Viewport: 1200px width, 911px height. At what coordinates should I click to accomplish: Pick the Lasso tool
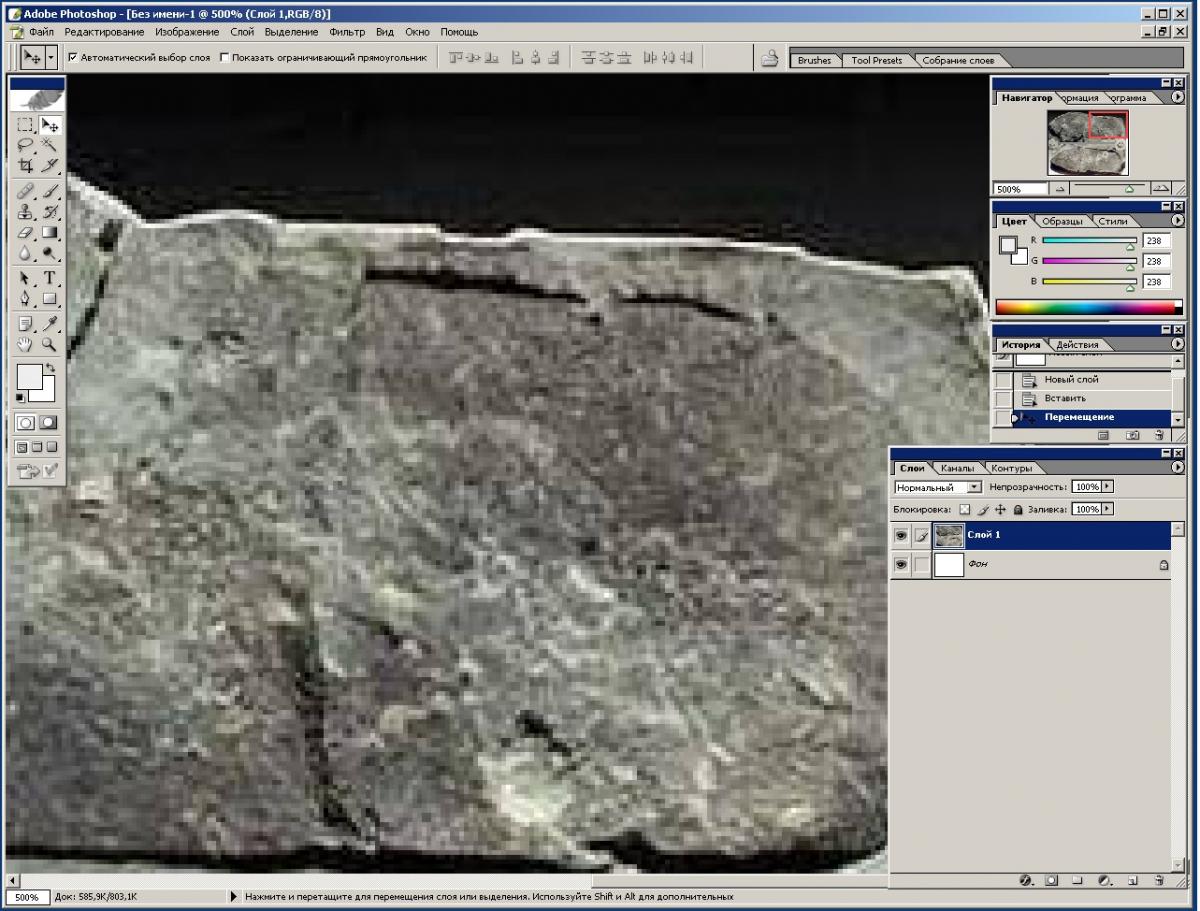click(26, 145)
